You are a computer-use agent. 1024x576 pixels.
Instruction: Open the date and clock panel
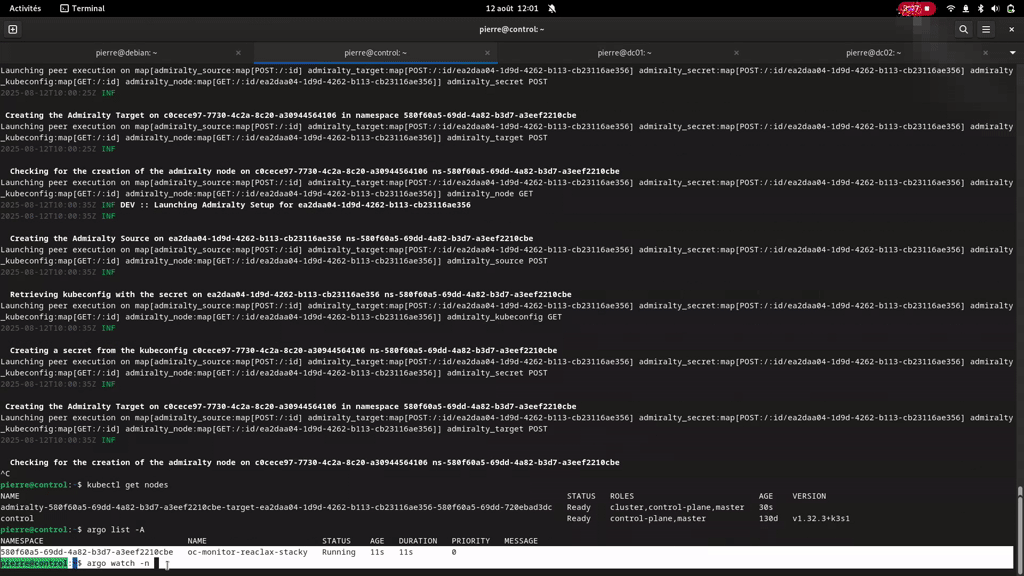pos(512,8)
